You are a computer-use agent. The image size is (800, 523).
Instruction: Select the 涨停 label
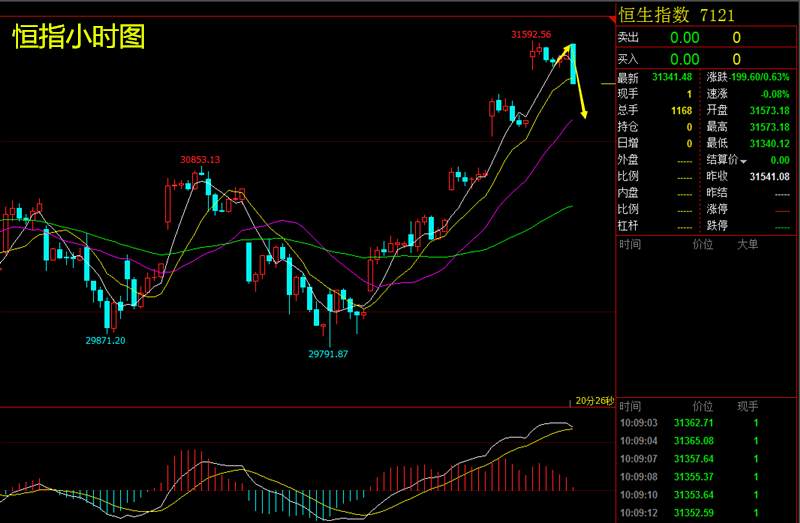pos(717,209)
